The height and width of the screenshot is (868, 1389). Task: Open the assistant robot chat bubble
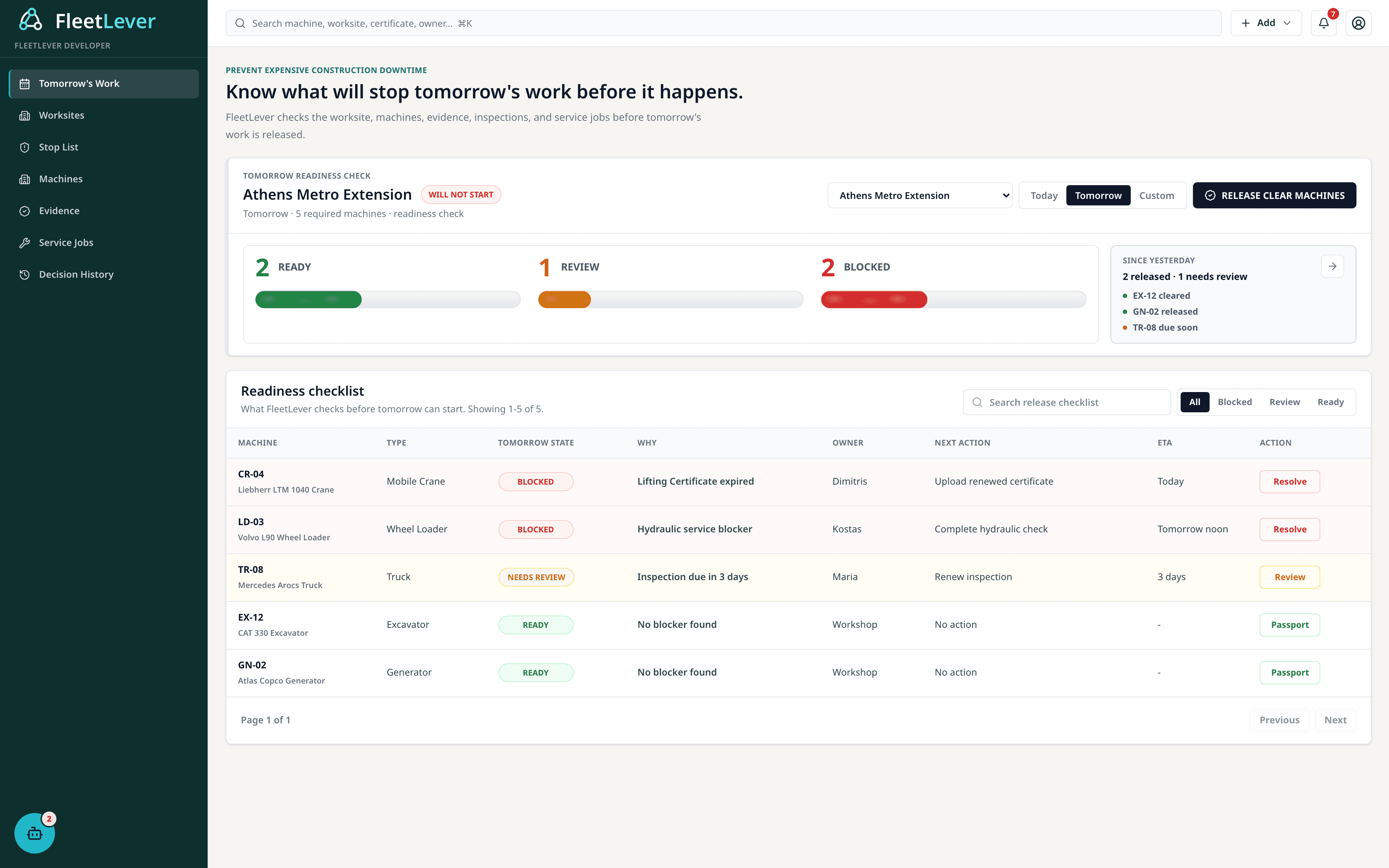pos(34,833)
